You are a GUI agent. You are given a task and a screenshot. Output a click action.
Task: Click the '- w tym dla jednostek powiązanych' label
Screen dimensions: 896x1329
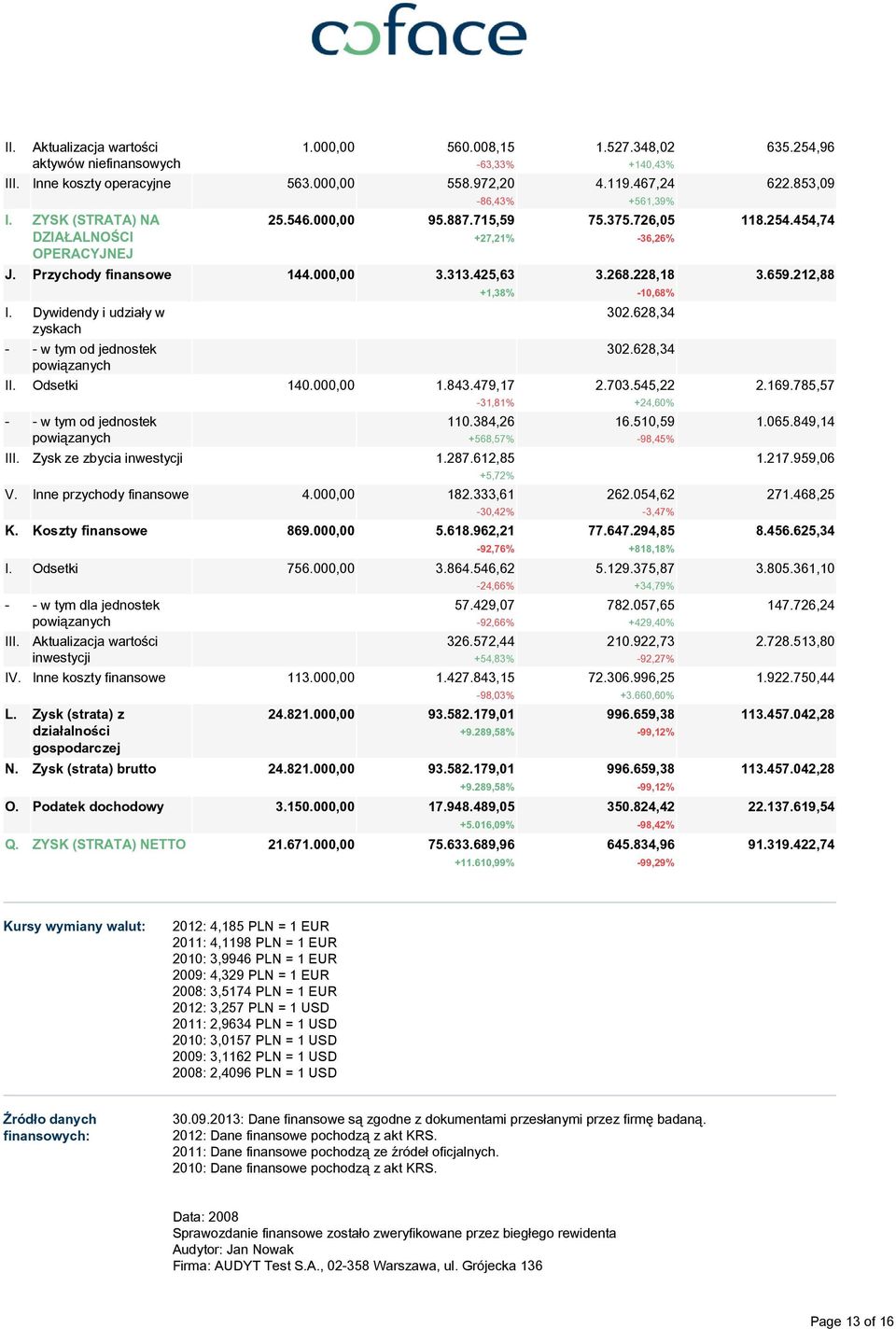click(96, 613)
